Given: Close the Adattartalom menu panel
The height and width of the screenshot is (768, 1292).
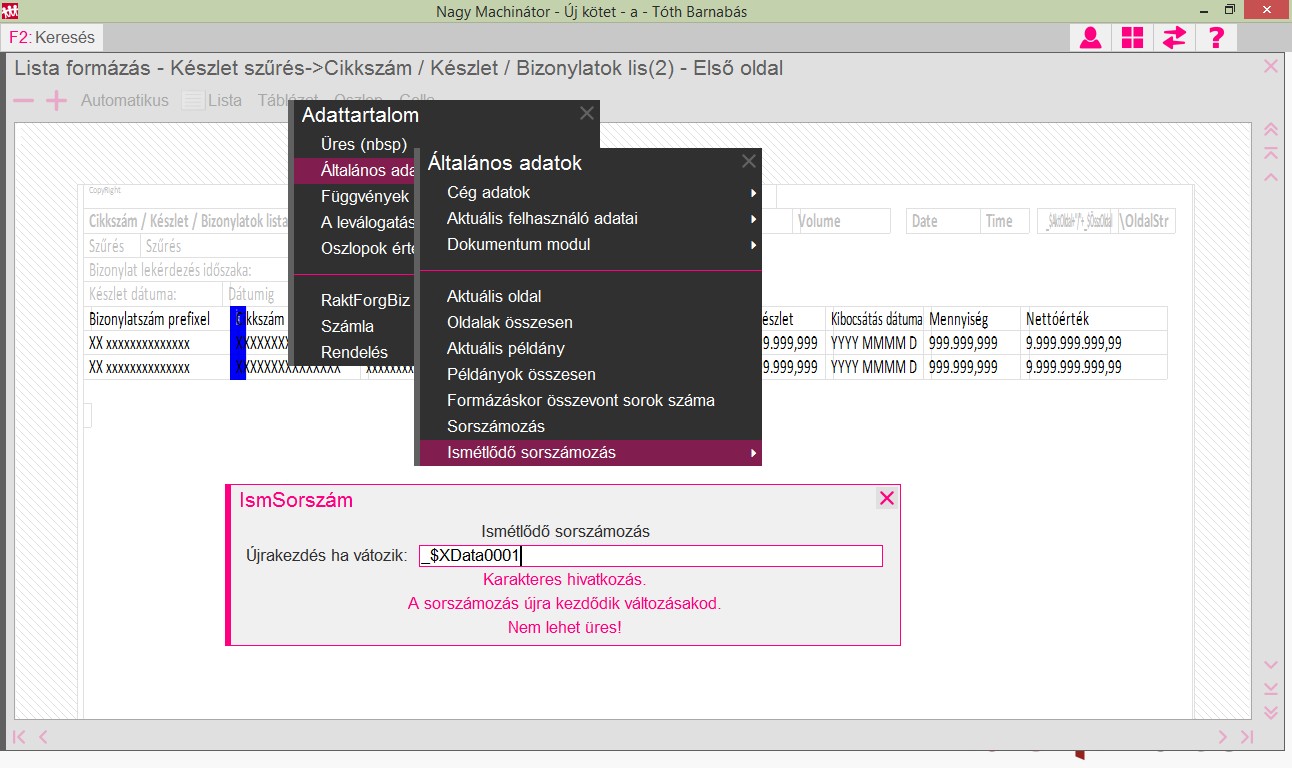Looking at the screenshot, I should point(586,114).
